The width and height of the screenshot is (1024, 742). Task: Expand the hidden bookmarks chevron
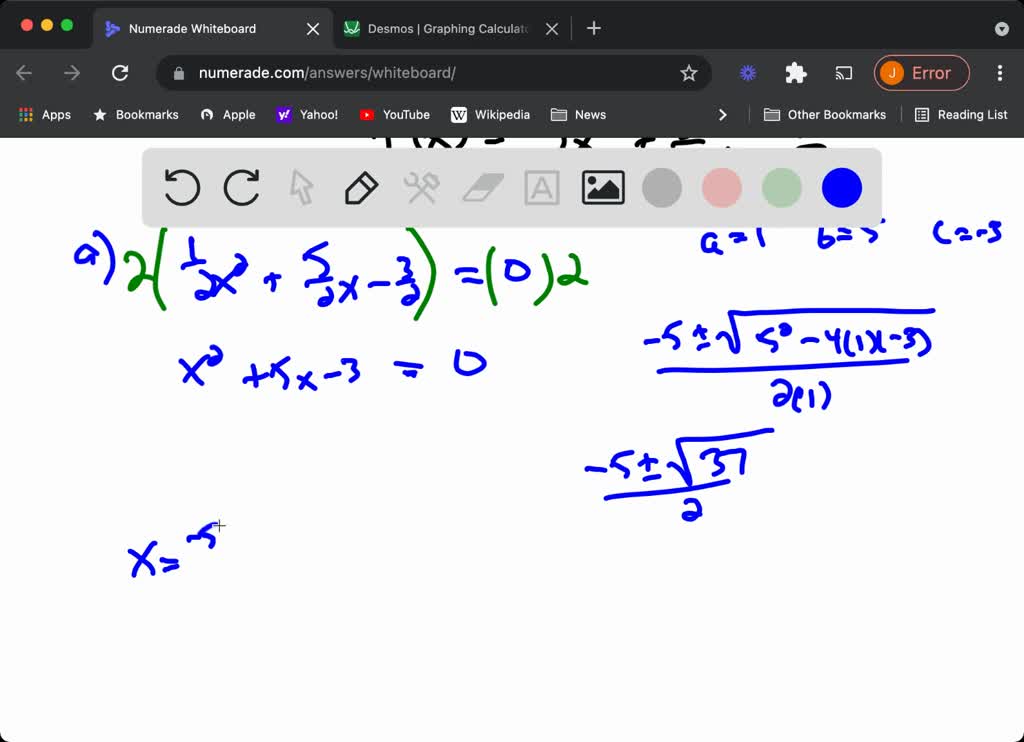point(723,114)
